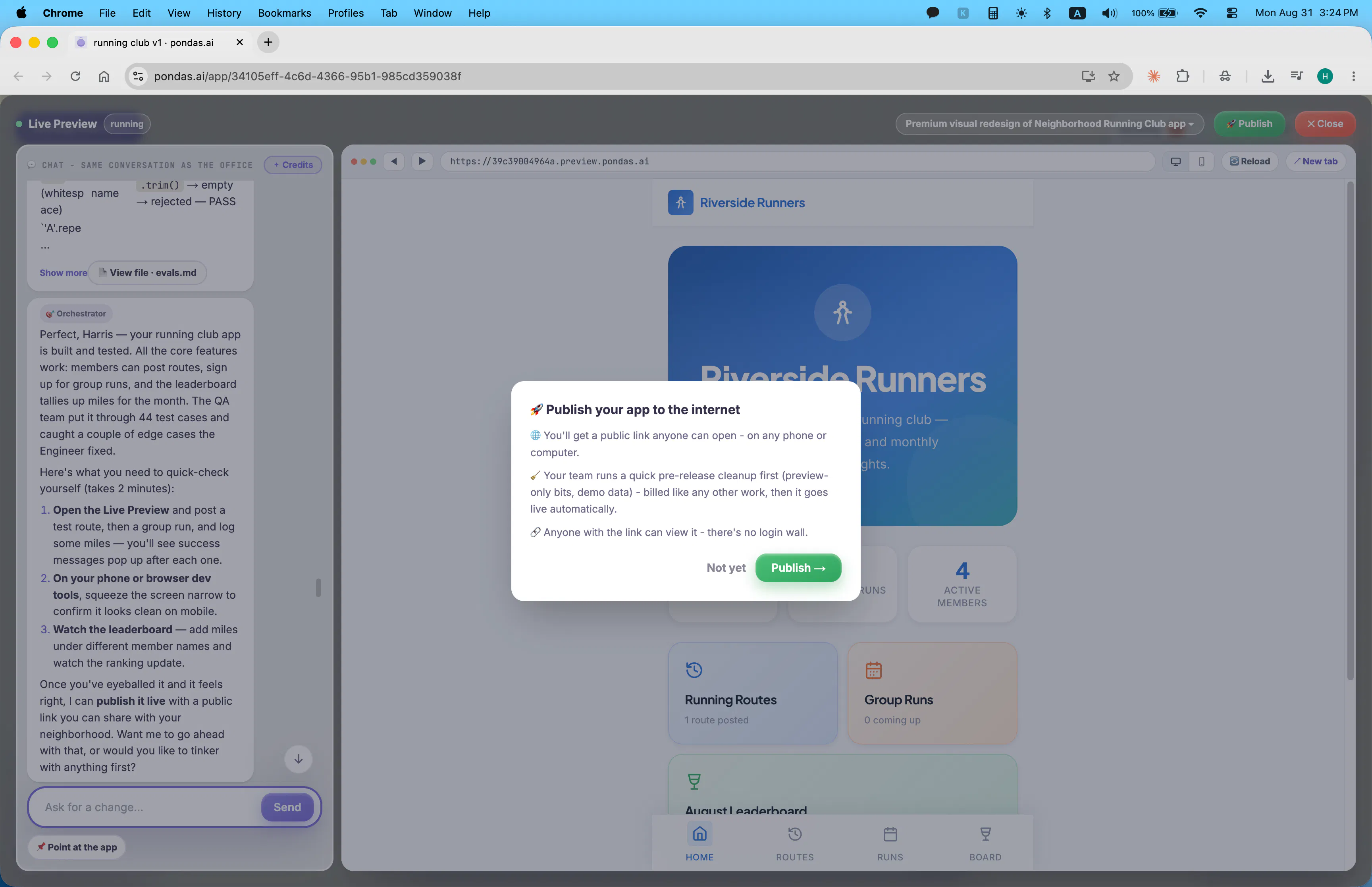1372x887 pixels.
Task: Click the runner icon in the hero banner
Action: [842, 312]
